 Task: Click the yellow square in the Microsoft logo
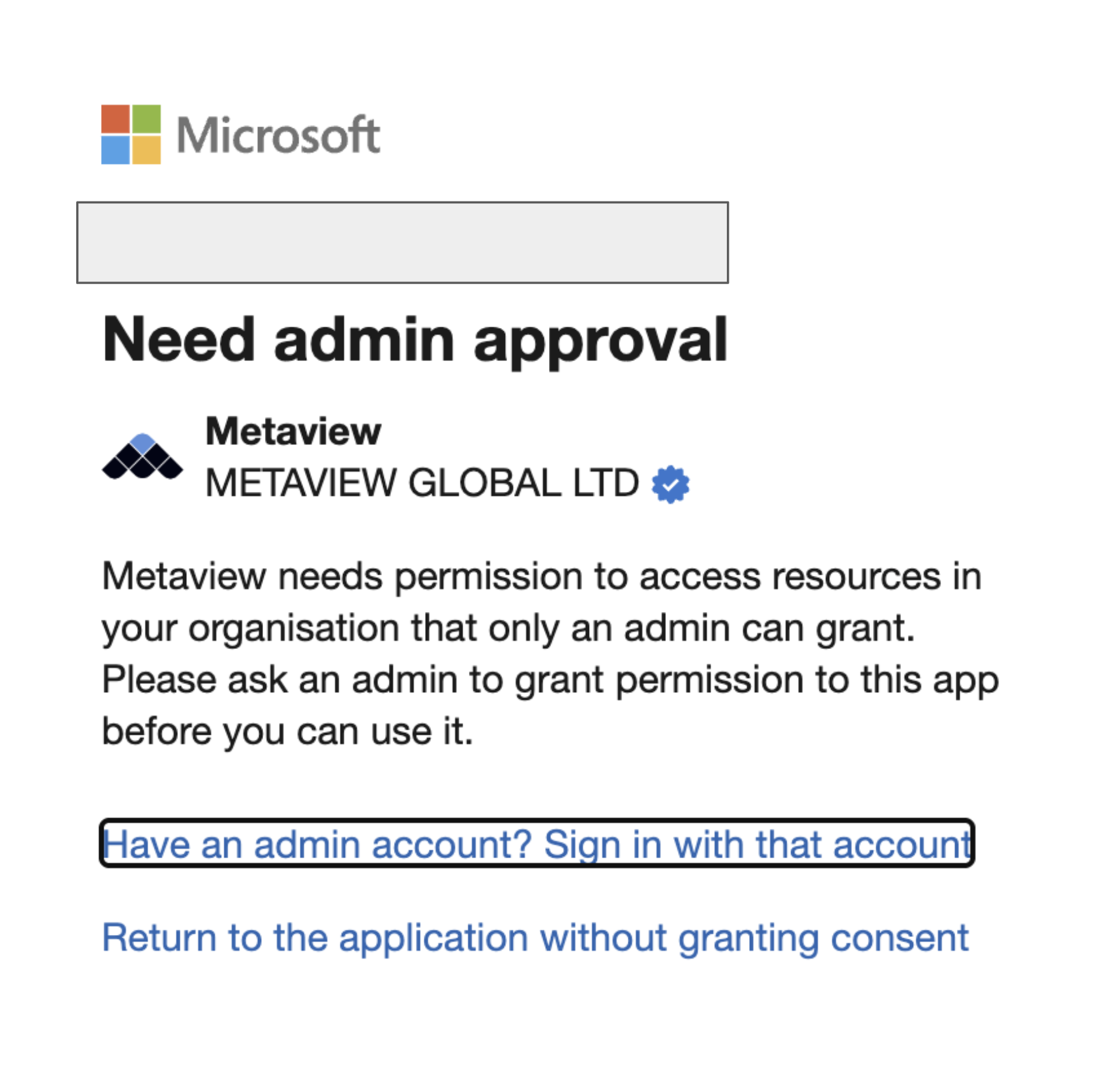(146, 149)
